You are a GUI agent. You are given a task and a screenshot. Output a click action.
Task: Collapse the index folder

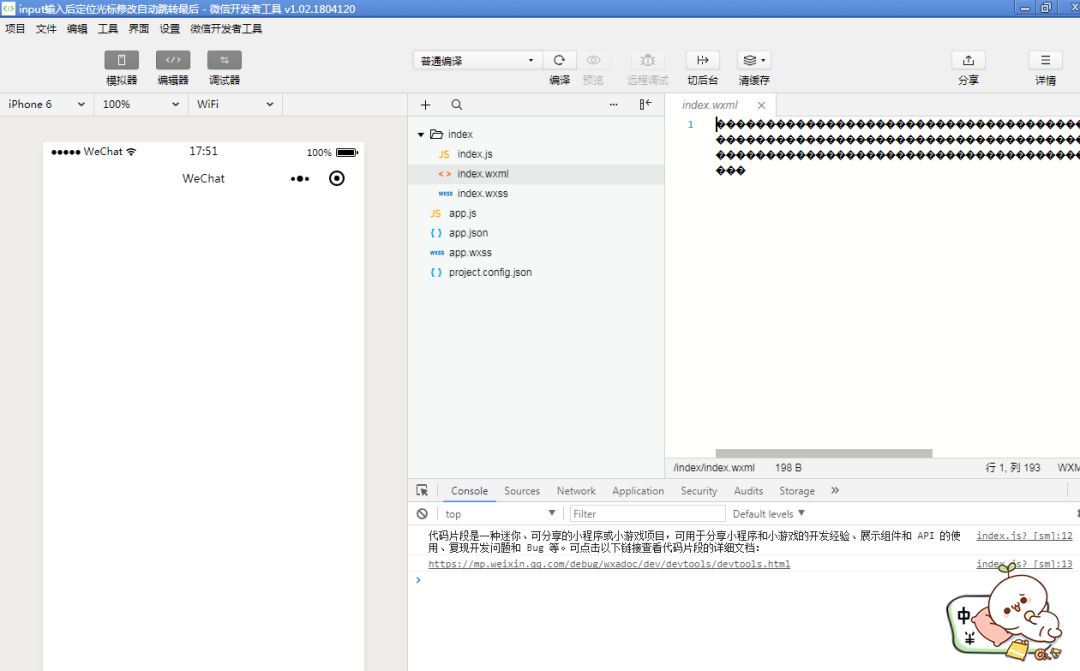tap(421, 134)
